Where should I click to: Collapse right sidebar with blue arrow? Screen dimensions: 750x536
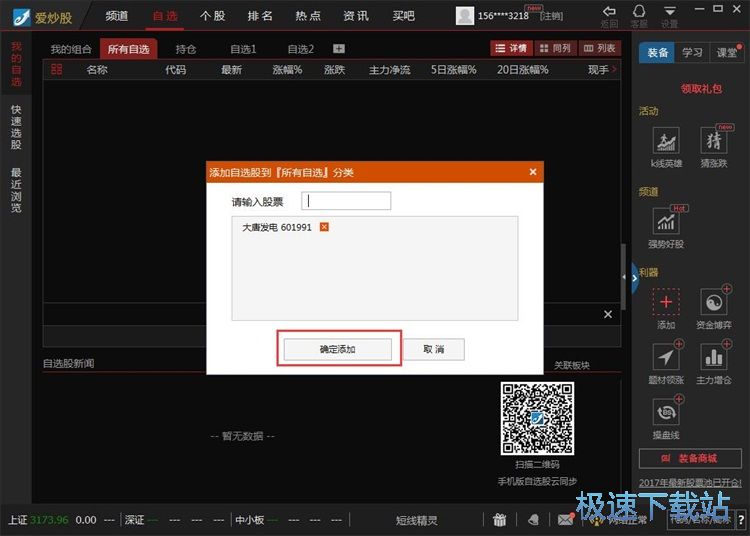[635, 278]
